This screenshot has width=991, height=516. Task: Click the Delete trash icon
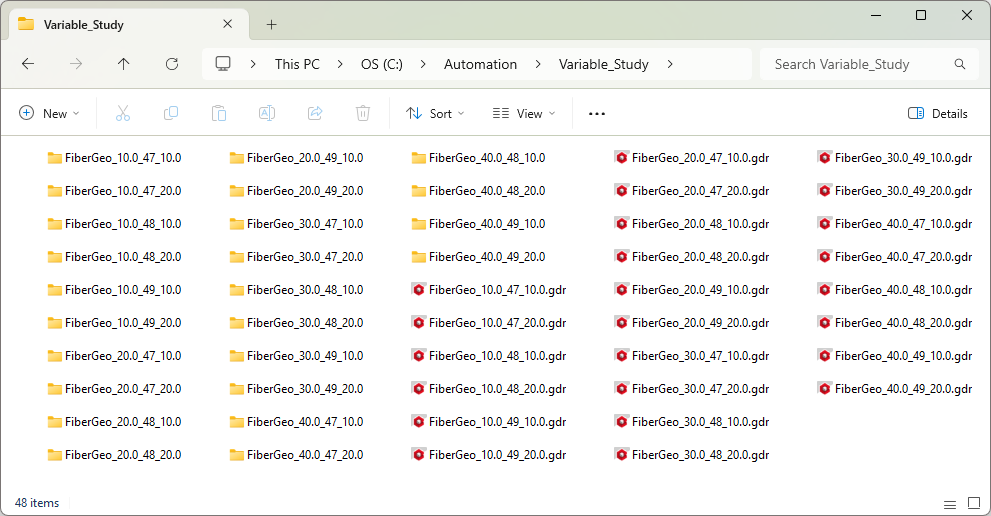(x=363, y=114)
